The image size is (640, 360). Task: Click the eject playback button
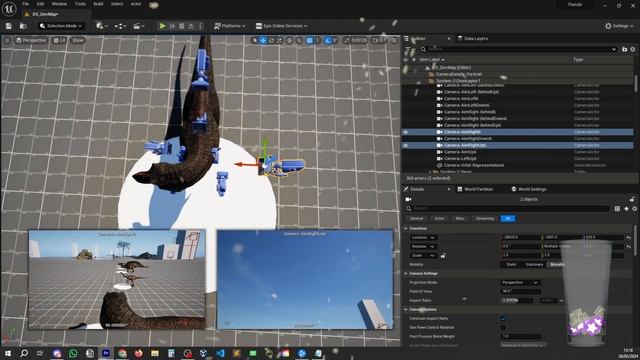(191, 26)
